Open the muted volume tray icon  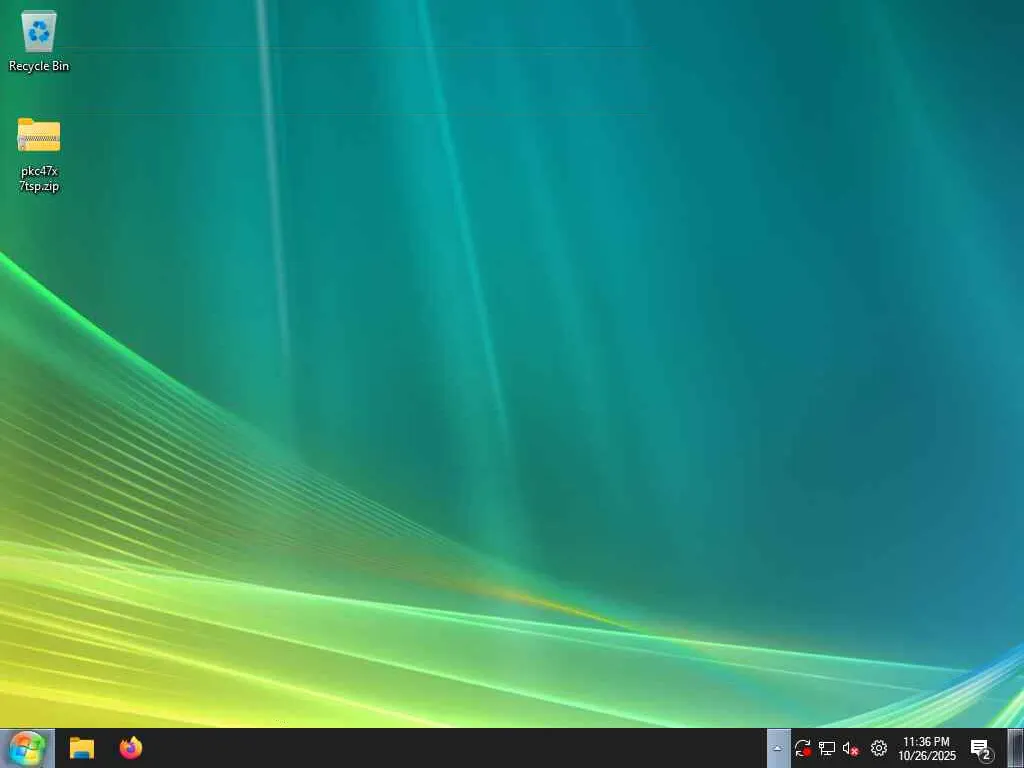(x=850, y=748)
